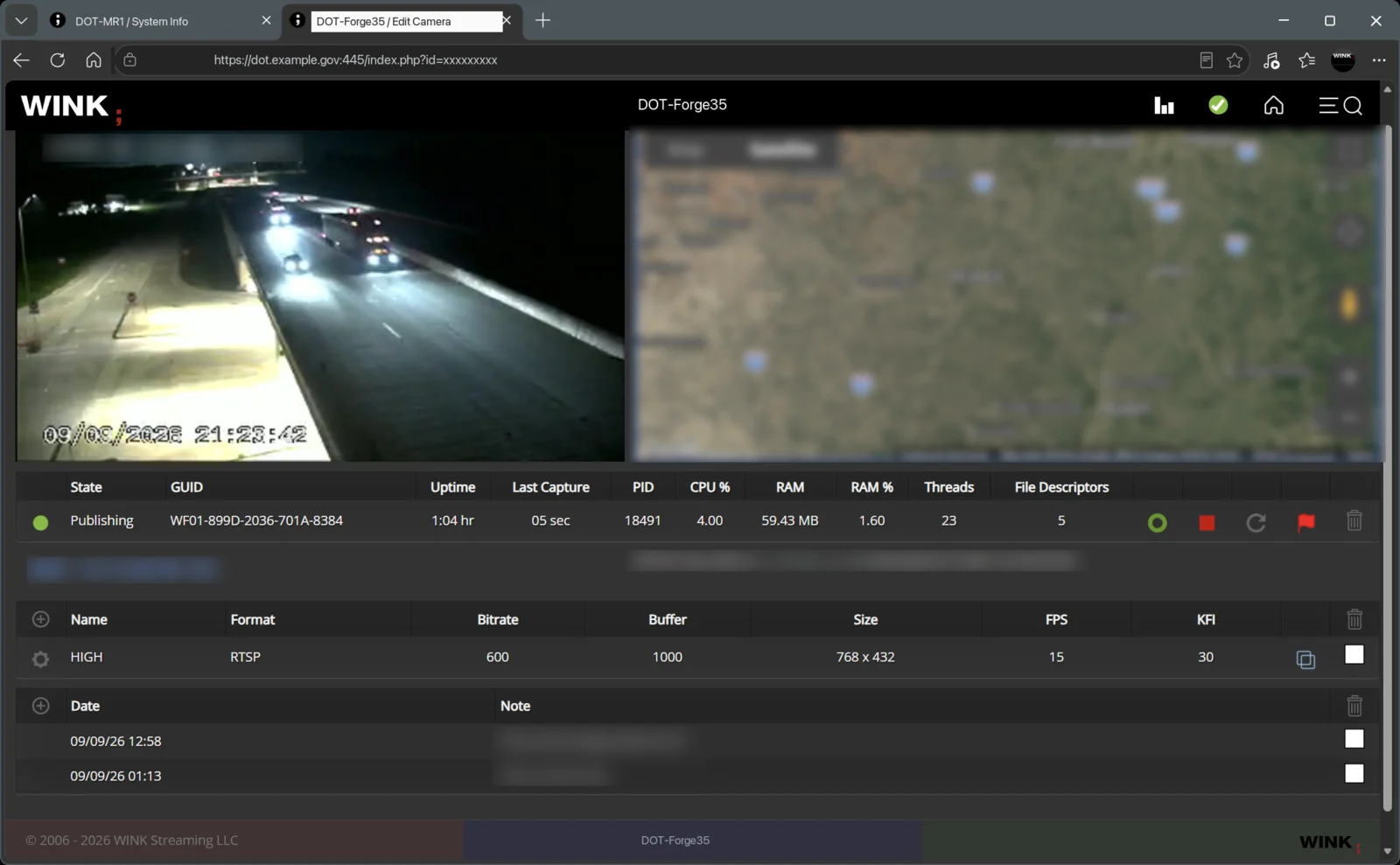Viewport: 1400px width, 865px height.
Task: Click the WINK logo in header
Action: [72, 108]
